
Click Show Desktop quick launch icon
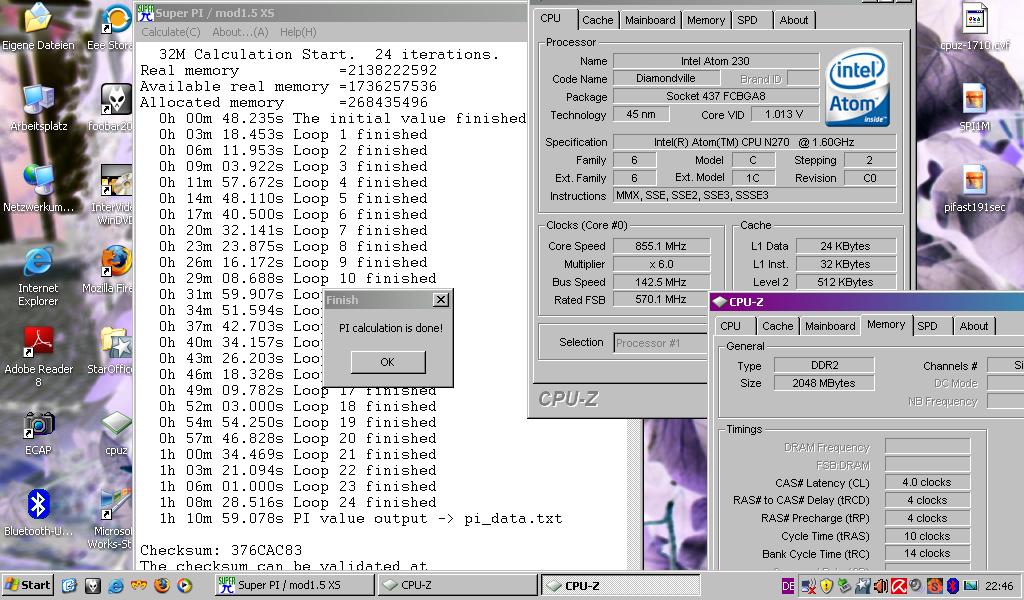point(69,585)
